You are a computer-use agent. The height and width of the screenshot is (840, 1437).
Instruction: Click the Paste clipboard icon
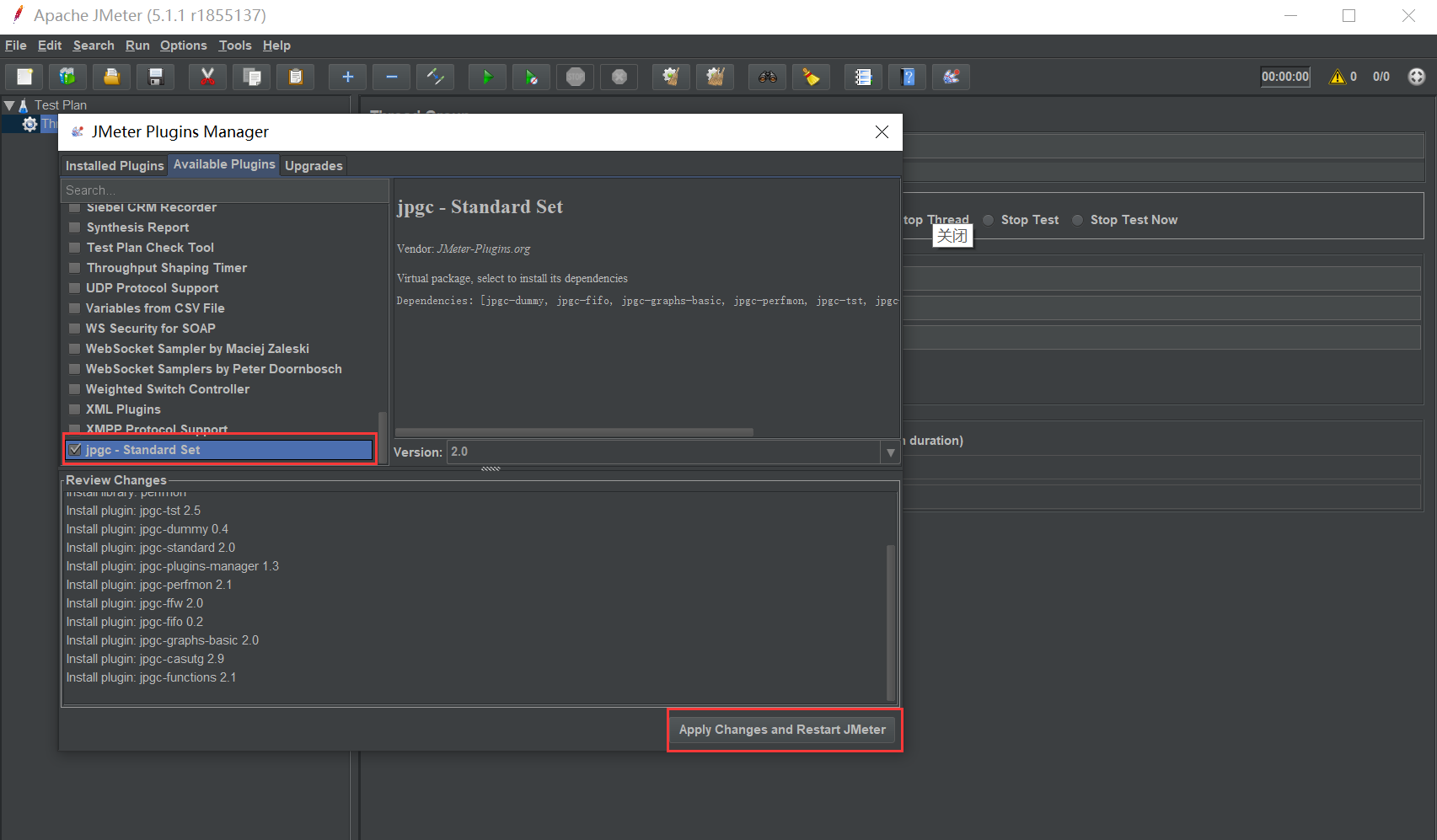pyautogui.click(x=296, y=77)
